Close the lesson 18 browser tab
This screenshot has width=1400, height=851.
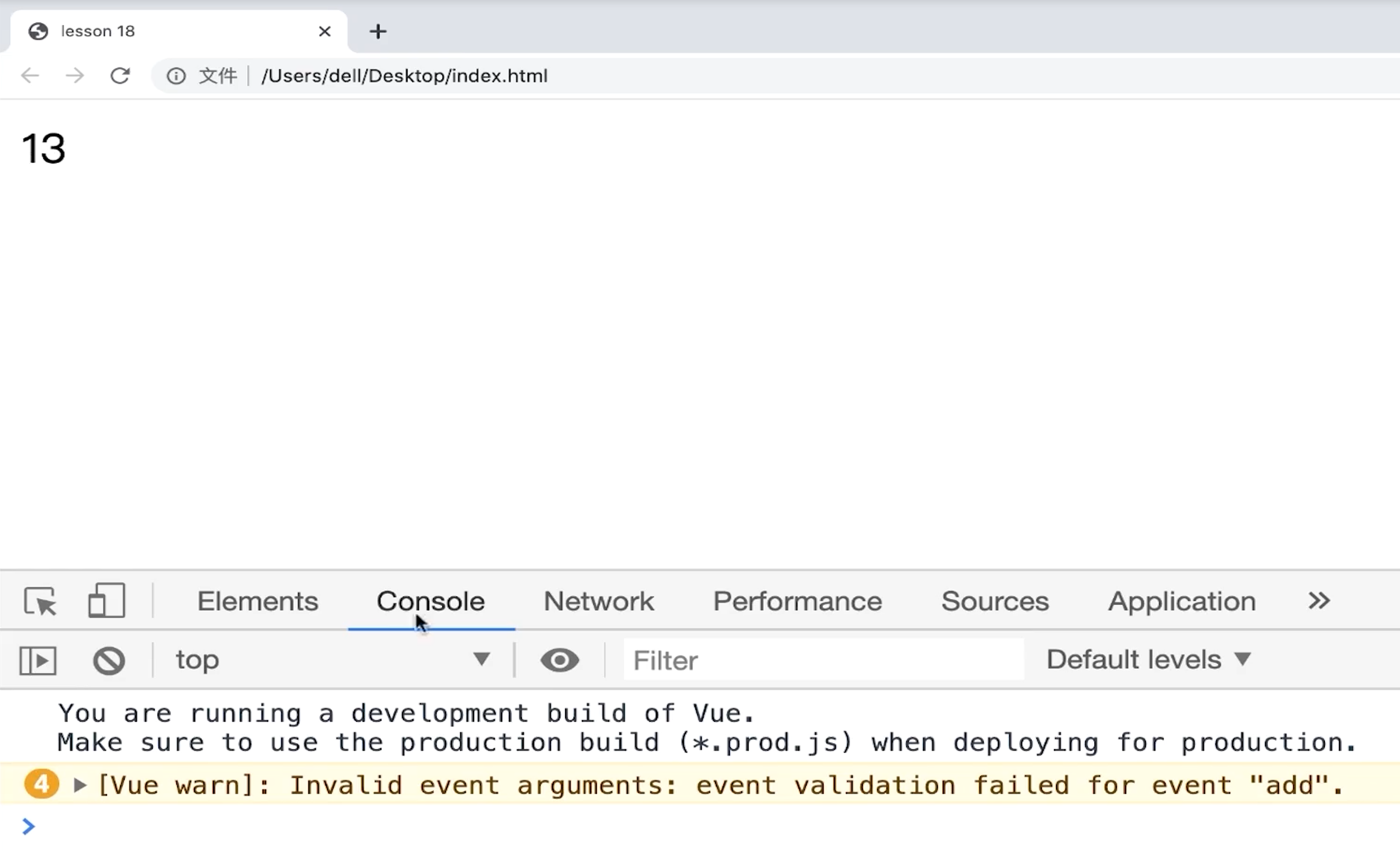(324, 31)
